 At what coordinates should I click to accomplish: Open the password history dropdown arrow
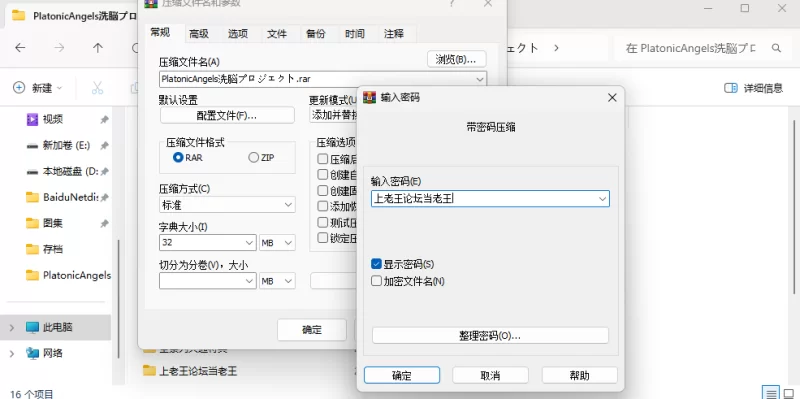tap(603, 199)
